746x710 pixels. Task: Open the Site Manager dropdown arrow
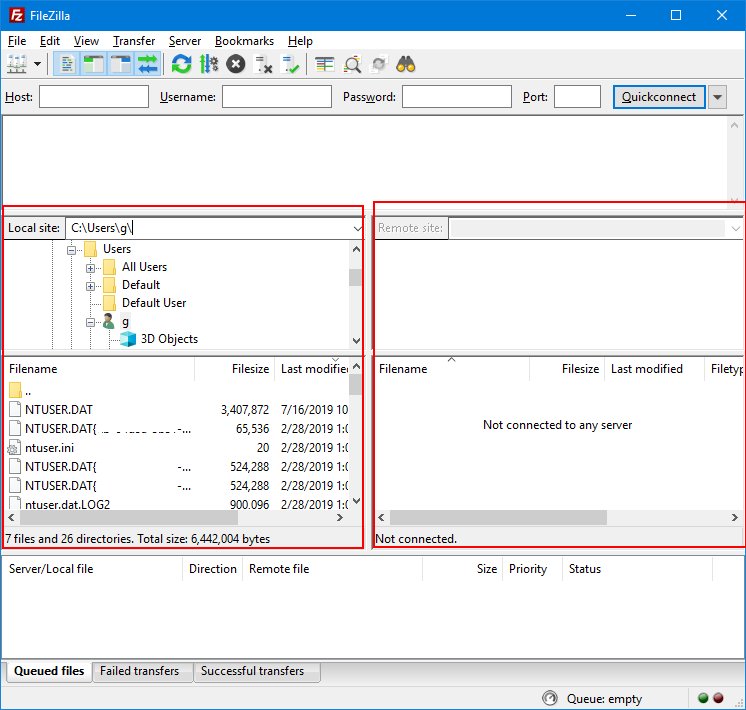click(x=37, y=64)
